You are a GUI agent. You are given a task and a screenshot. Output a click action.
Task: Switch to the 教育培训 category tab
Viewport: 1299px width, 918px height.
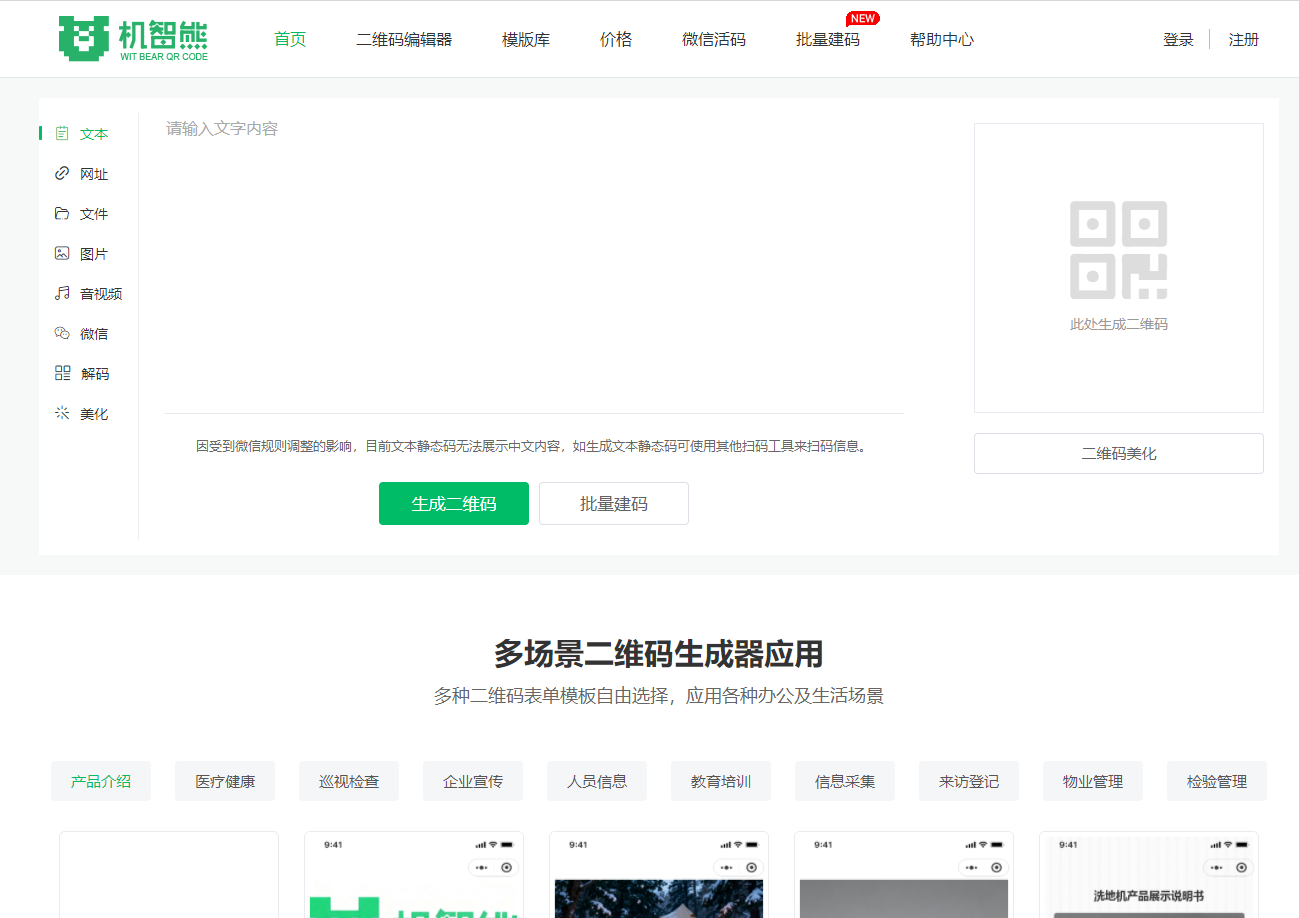tap(721, 781)
